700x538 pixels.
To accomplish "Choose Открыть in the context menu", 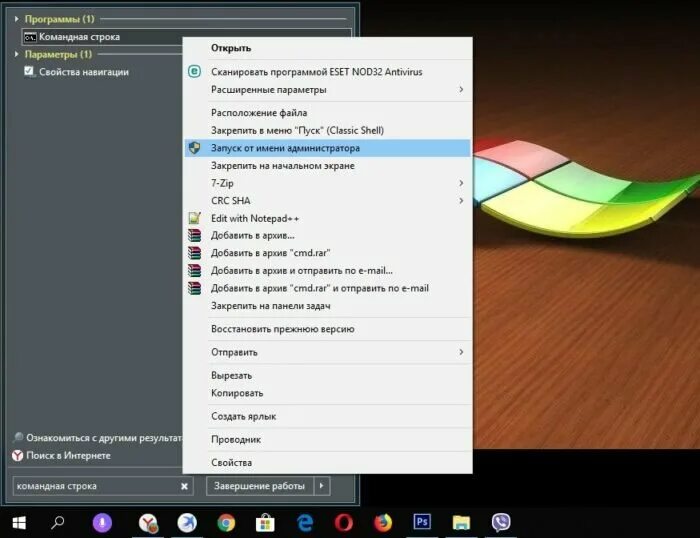I will click(x=328, y=48).
